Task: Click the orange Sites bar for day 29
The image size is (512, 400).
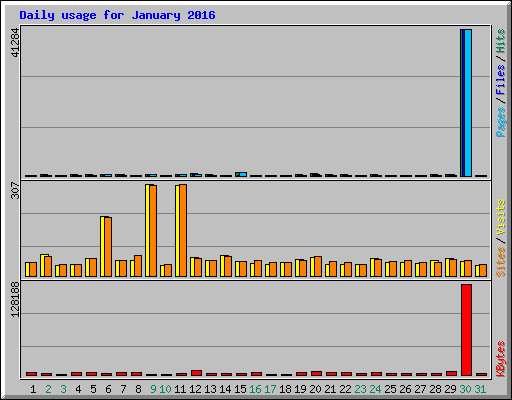Action: [453, 268]
